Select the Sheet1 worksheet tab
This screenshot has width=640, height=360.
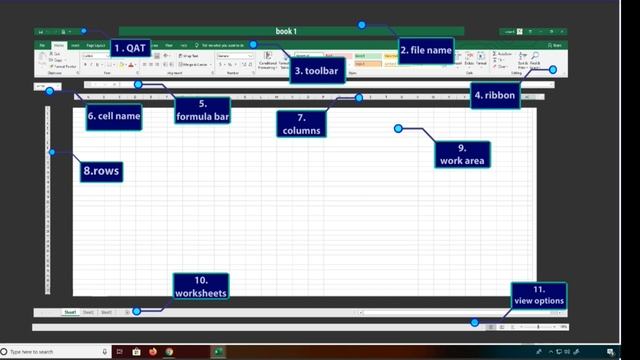[x=70, y=312]
